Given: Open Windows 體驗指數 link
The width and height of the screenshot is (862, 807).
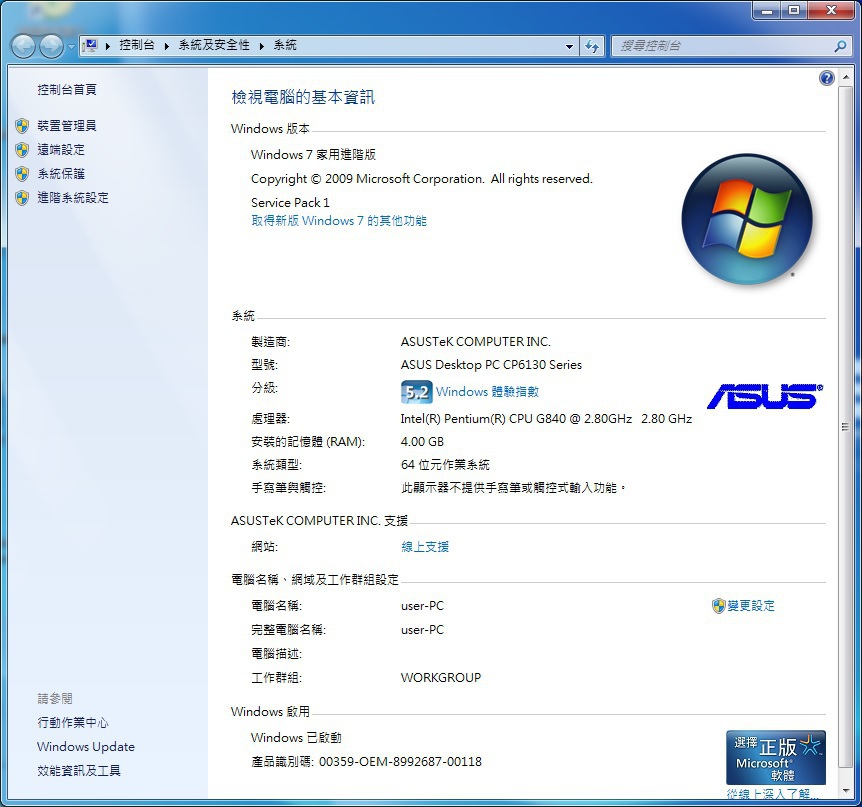Looking at the screenshot, I should [487, 392].
